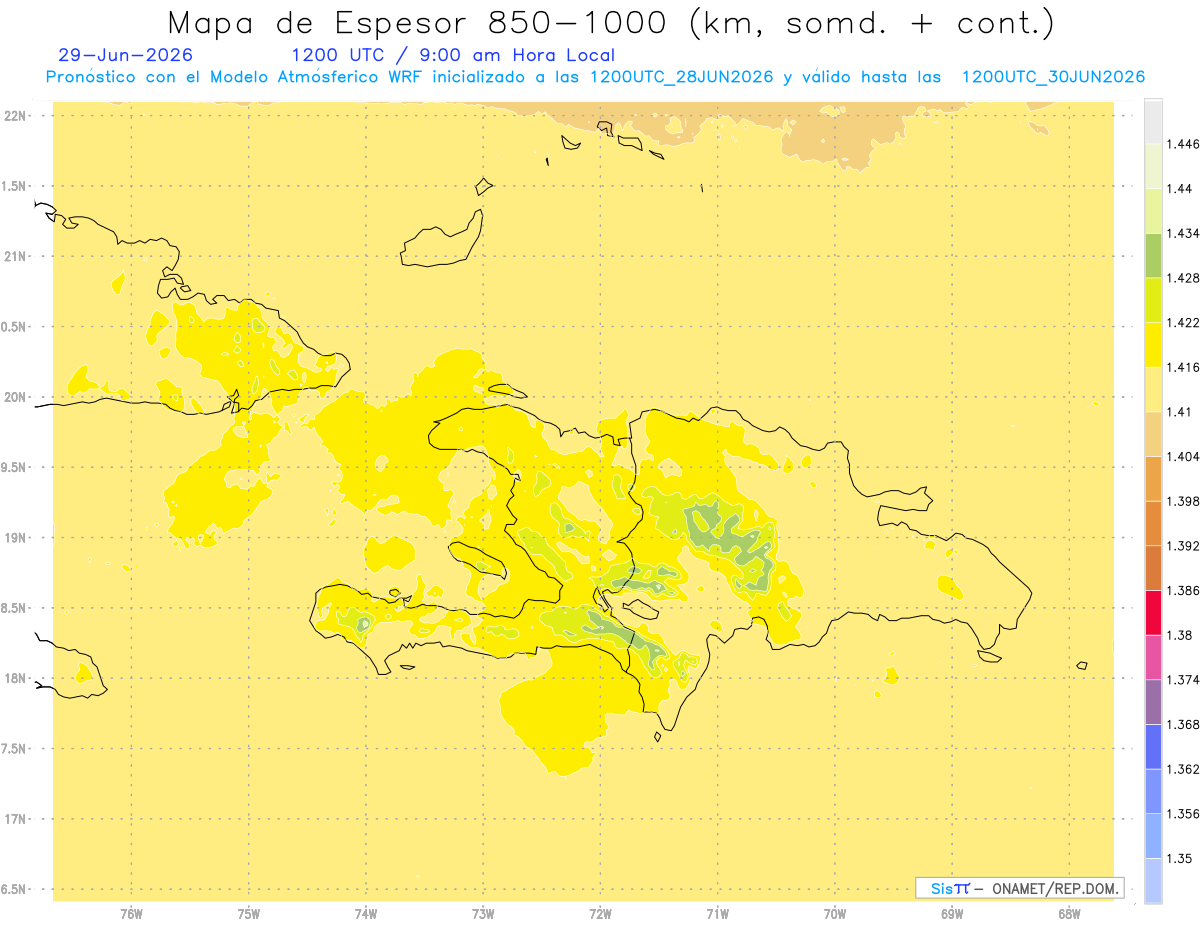Viewport: 1200px width, 927px height.
Task: Pick the blue swatch between 1.368 and 1.362
Action: click(x=1153, y=746)
